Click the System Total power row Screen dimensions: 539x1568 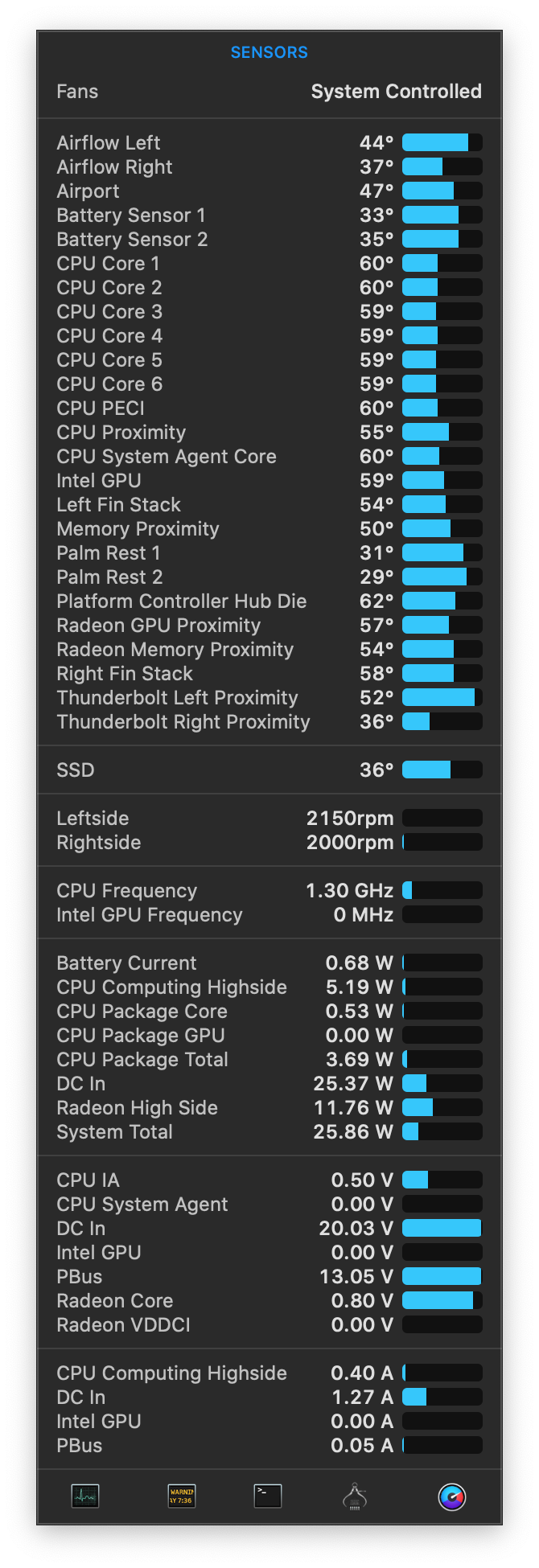click(x=269, y=1131)
